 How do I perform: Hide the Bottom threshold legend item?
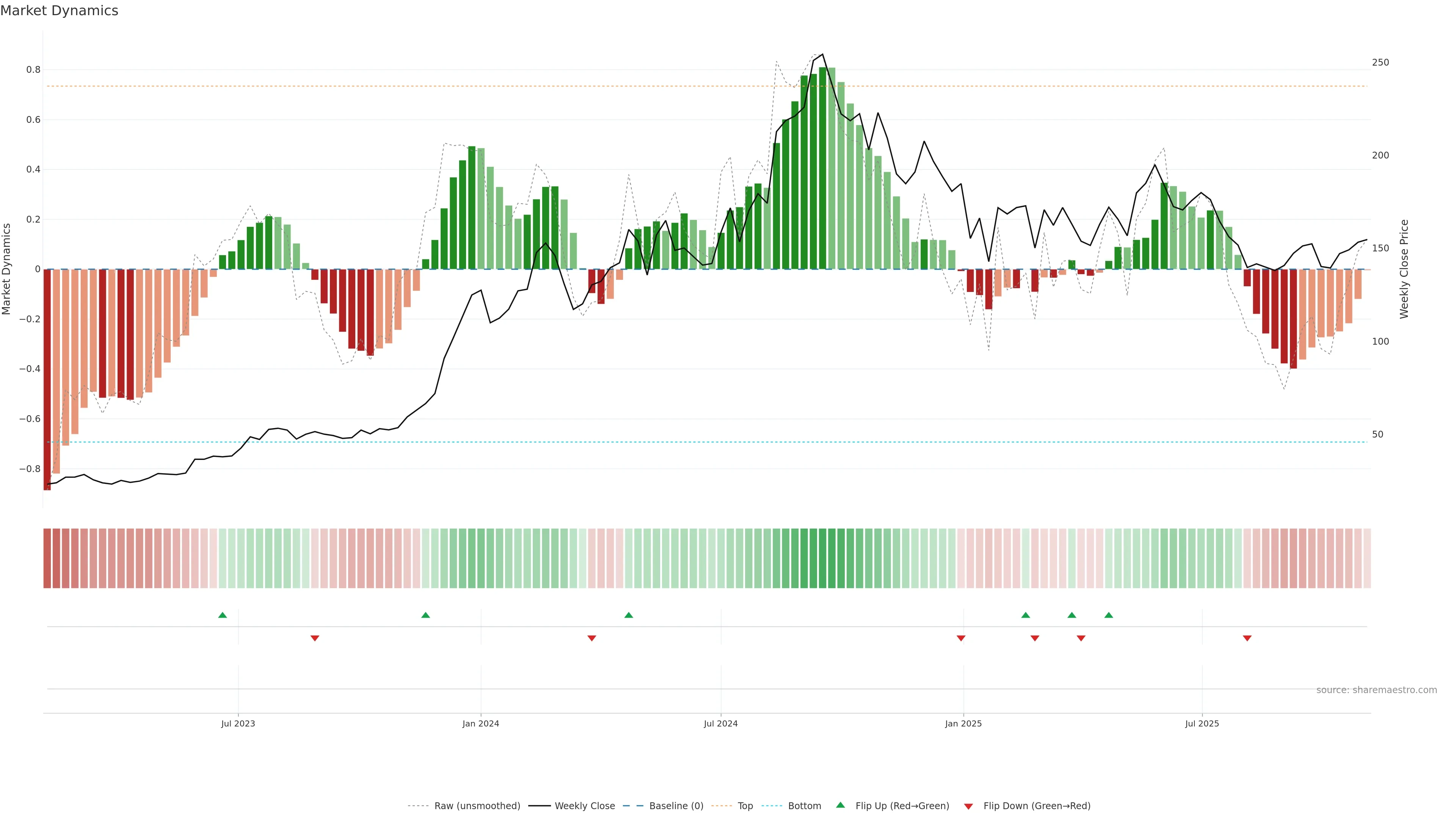pyautogui.click(x=804, y=806)
